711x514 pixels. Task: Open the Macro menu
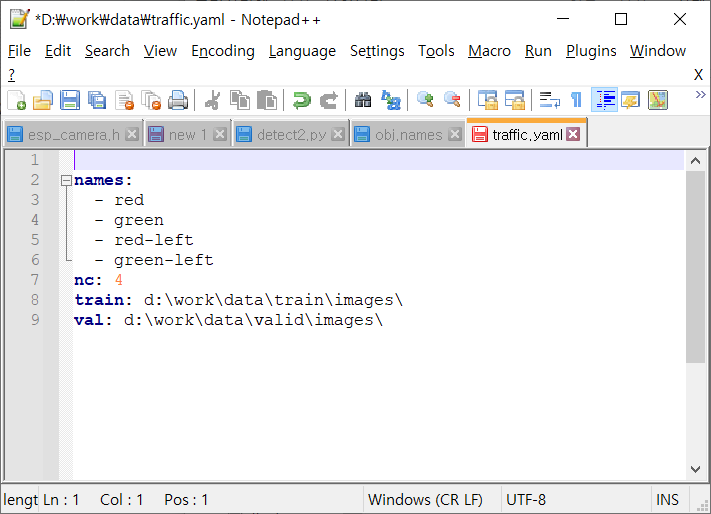pyautogui.click(x=489, y=51)
